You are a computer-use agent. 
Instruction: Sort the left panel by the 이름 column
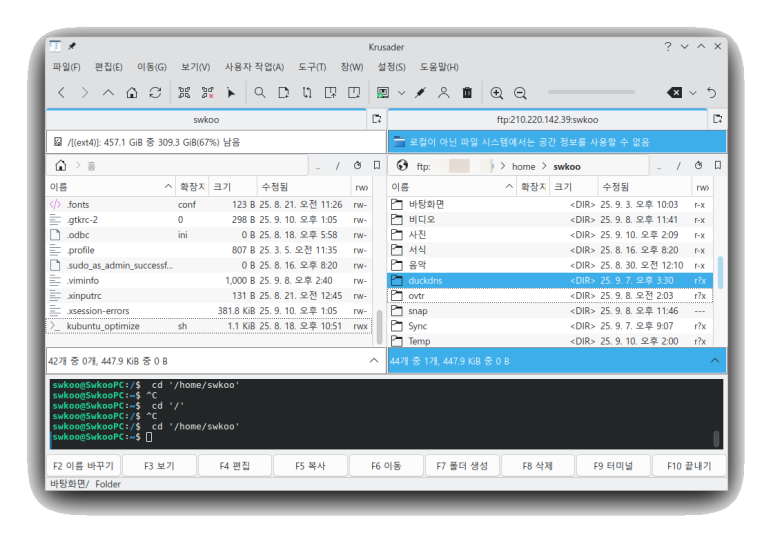111,187
